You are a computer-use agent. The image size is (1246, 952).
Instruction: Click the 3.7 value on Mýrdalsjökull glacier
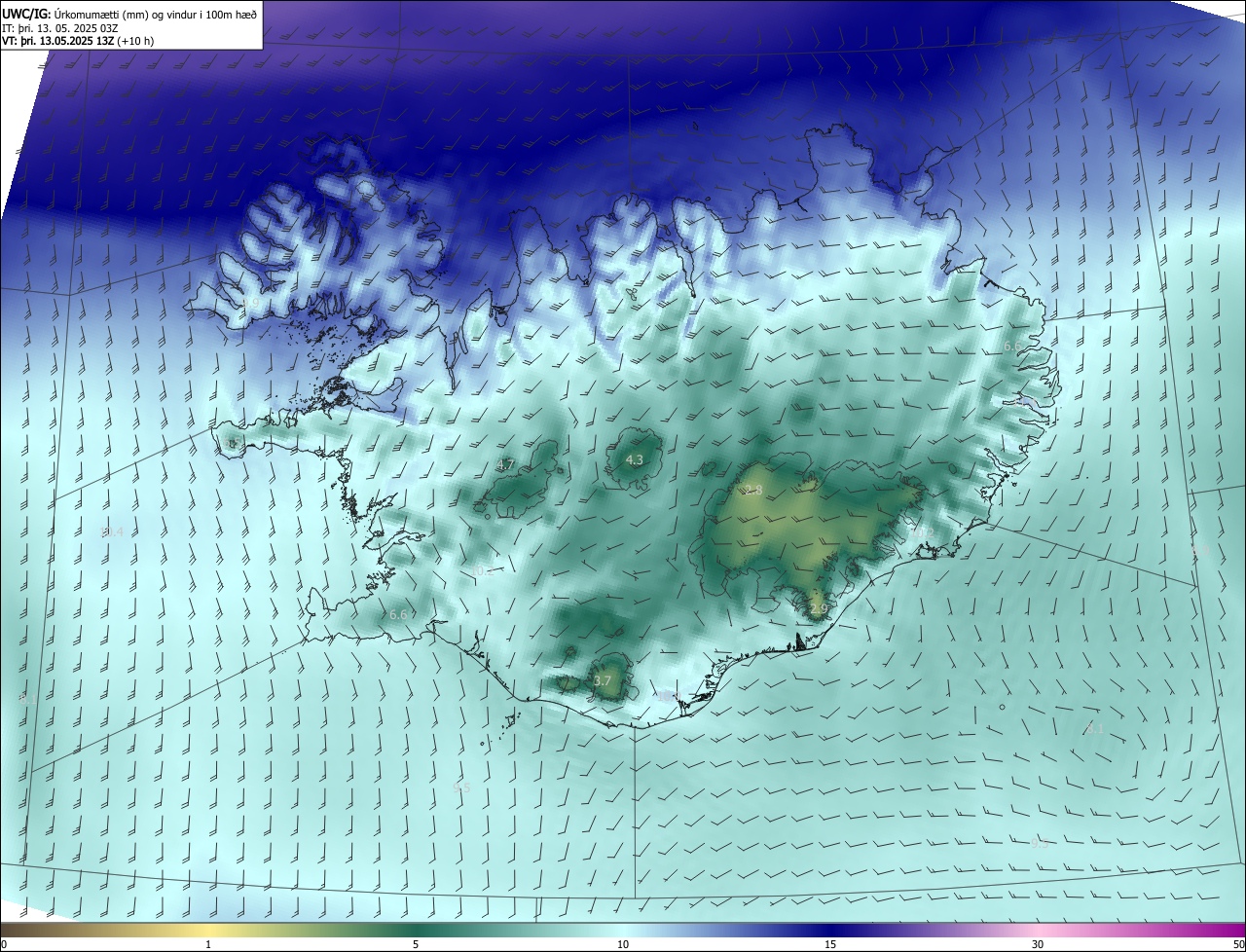pyautogui.click(x=602, y=680)
